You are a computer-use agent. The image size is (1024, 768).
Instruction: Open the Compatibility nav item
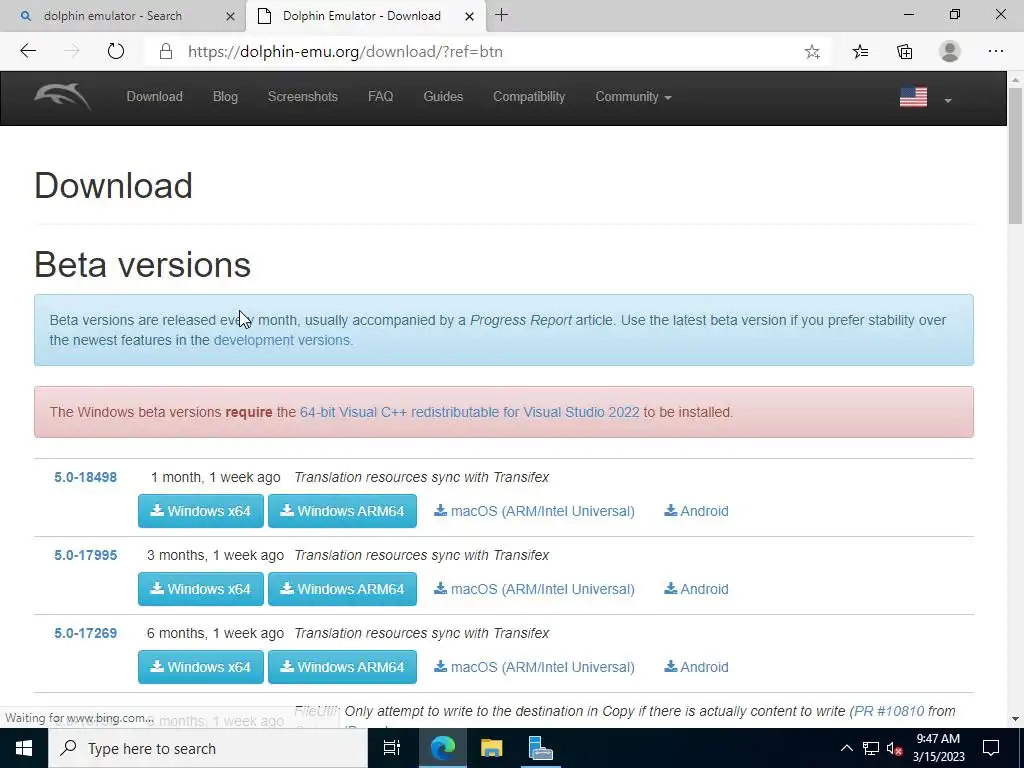(529, 97)
